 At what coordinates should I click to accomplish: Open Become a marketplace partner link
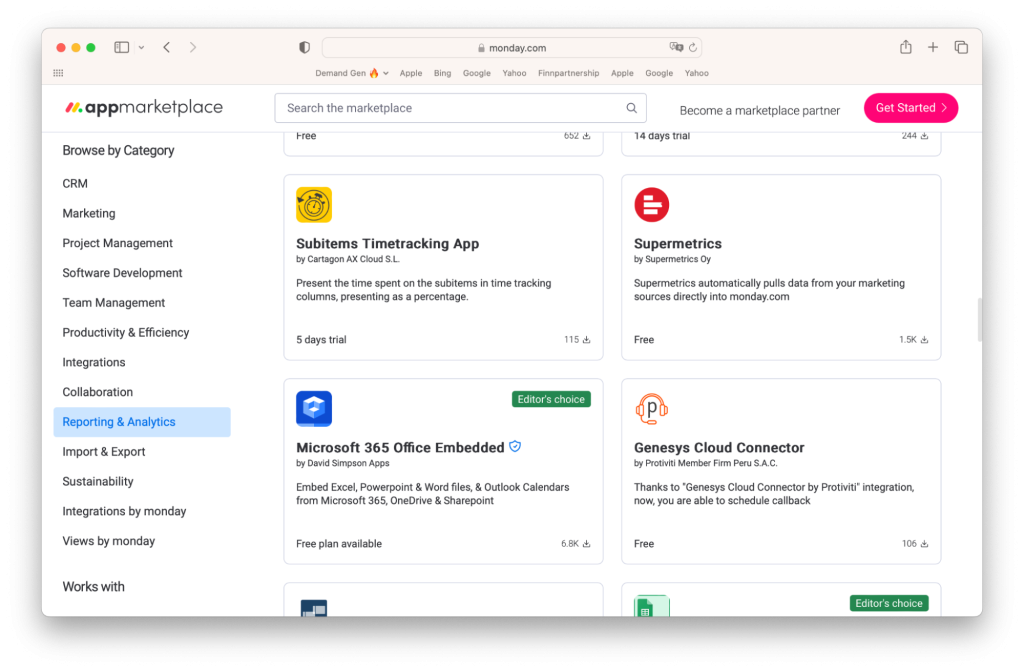pos(760,110)
